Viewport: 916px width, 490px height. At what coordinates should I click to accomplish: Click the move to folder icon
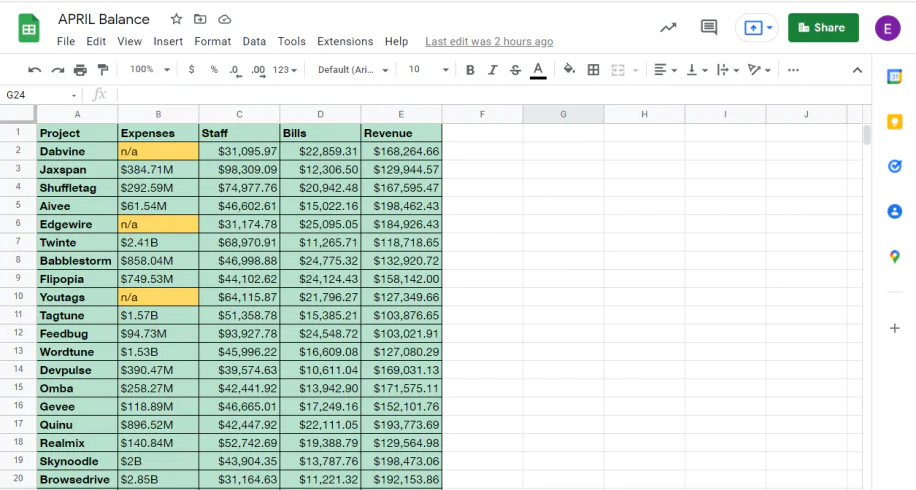tap(200, 19)
